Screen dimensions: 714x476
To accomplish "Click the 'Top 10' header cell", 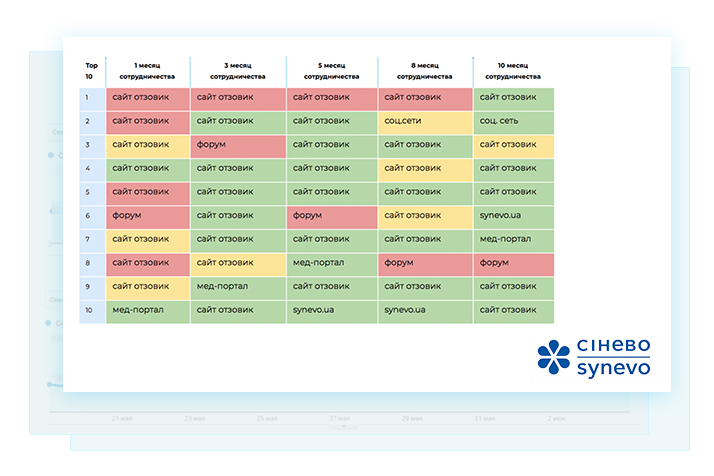I will pyautogui.click(x=91, y=70).
